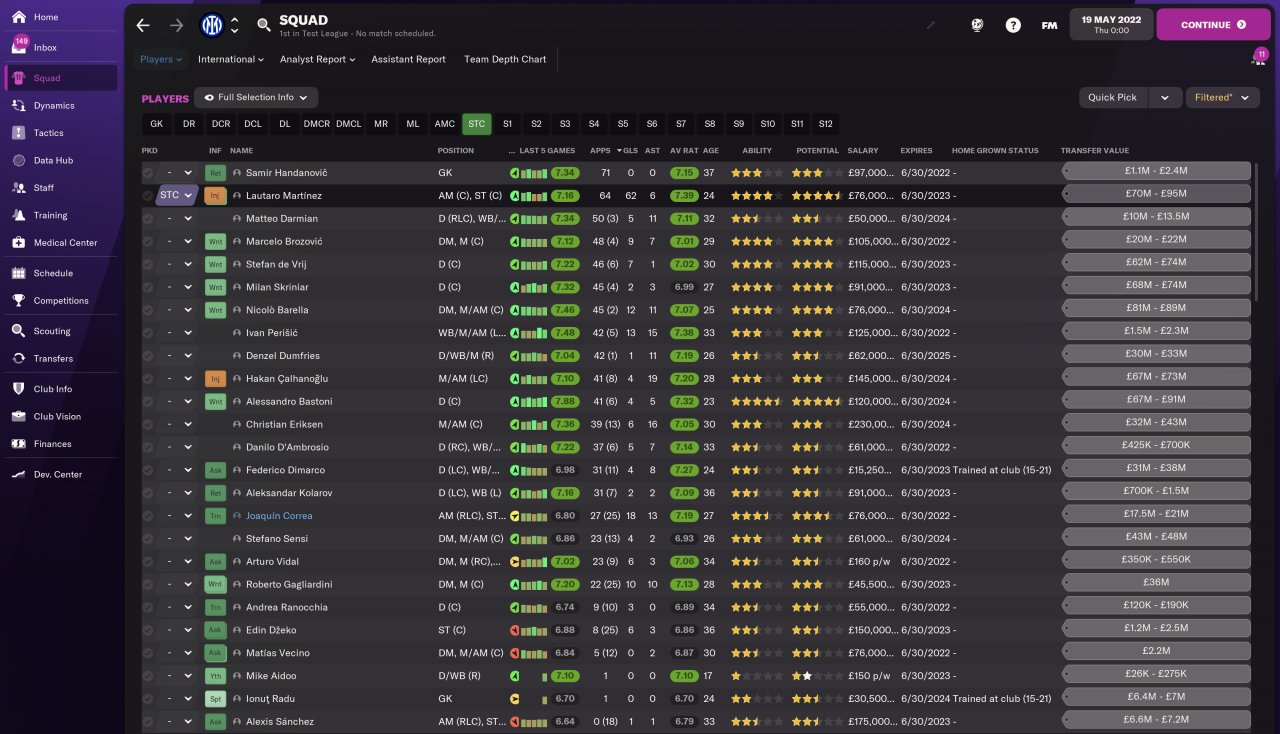Click the Continue button
1280x734 pixels.
click(1213, 25)
